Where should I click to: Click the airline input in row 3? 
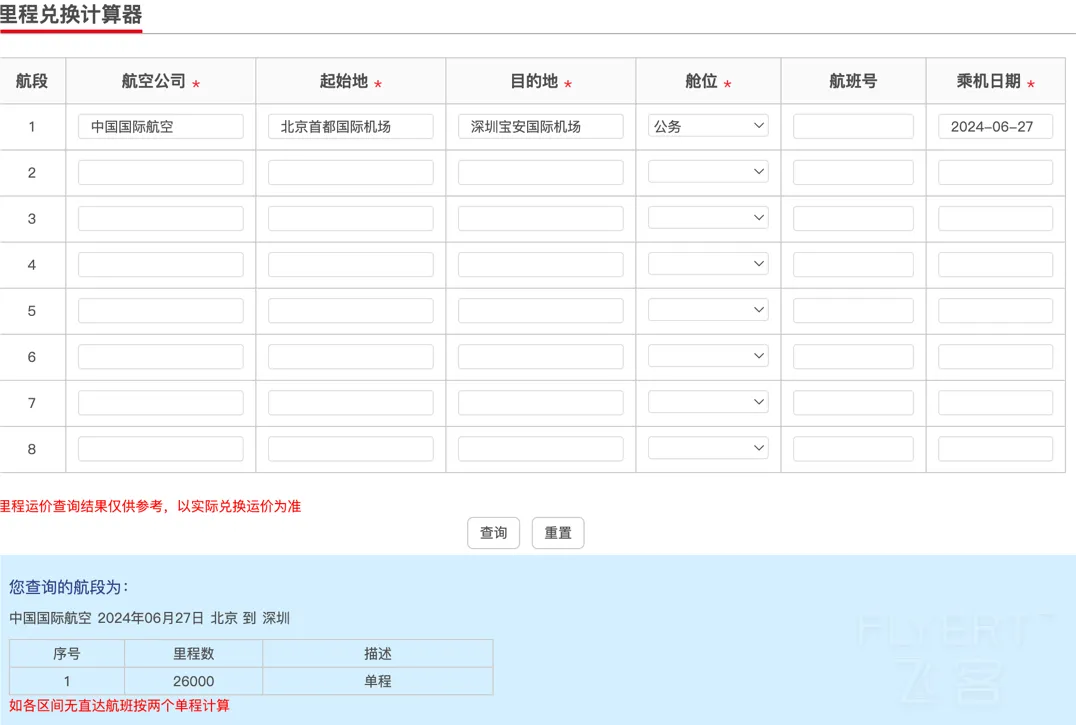tap(161, 218)
